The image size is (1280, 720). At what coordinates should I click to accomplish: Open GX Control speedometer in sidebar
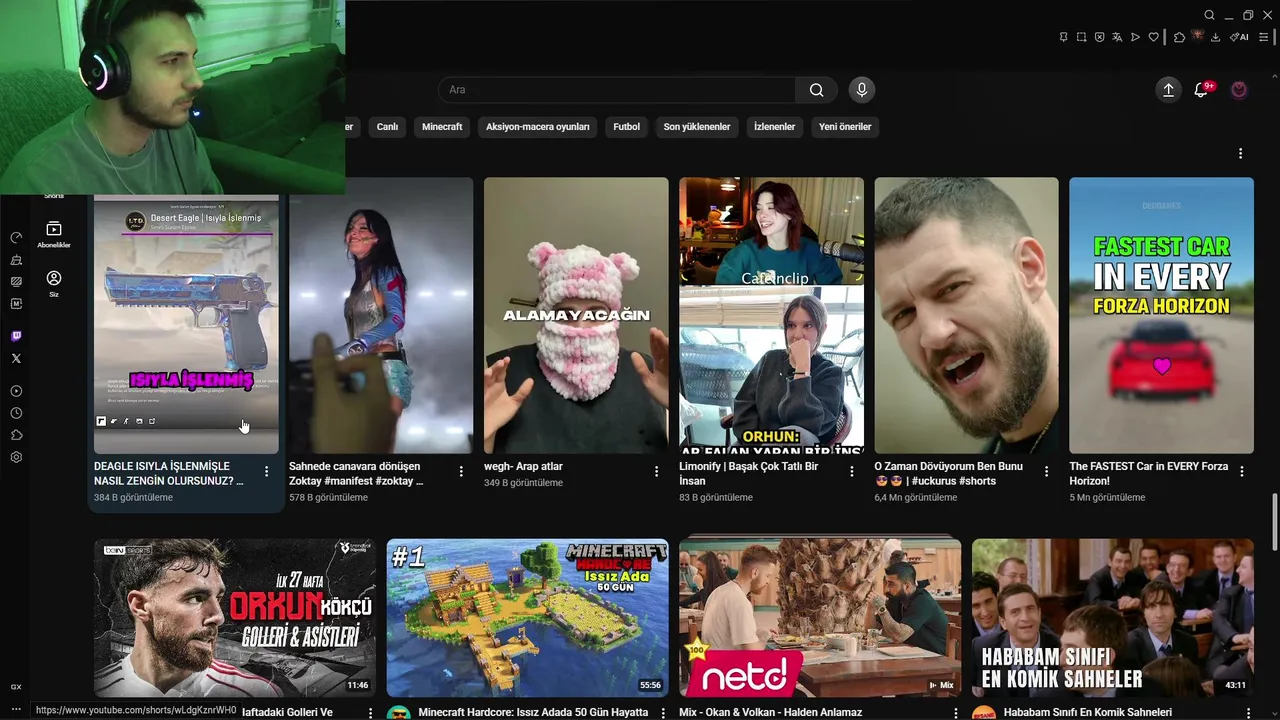tap(16, 238)
